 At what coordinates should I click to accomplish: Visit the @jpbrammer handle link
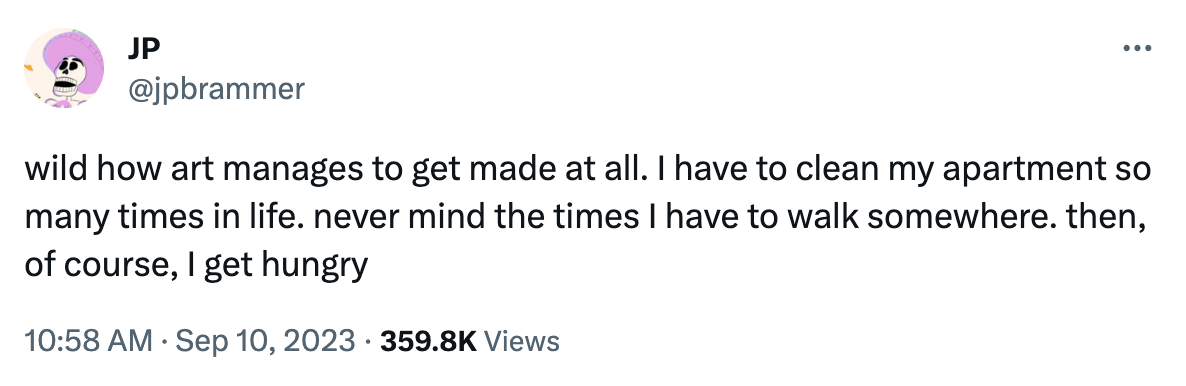point(216,89)
